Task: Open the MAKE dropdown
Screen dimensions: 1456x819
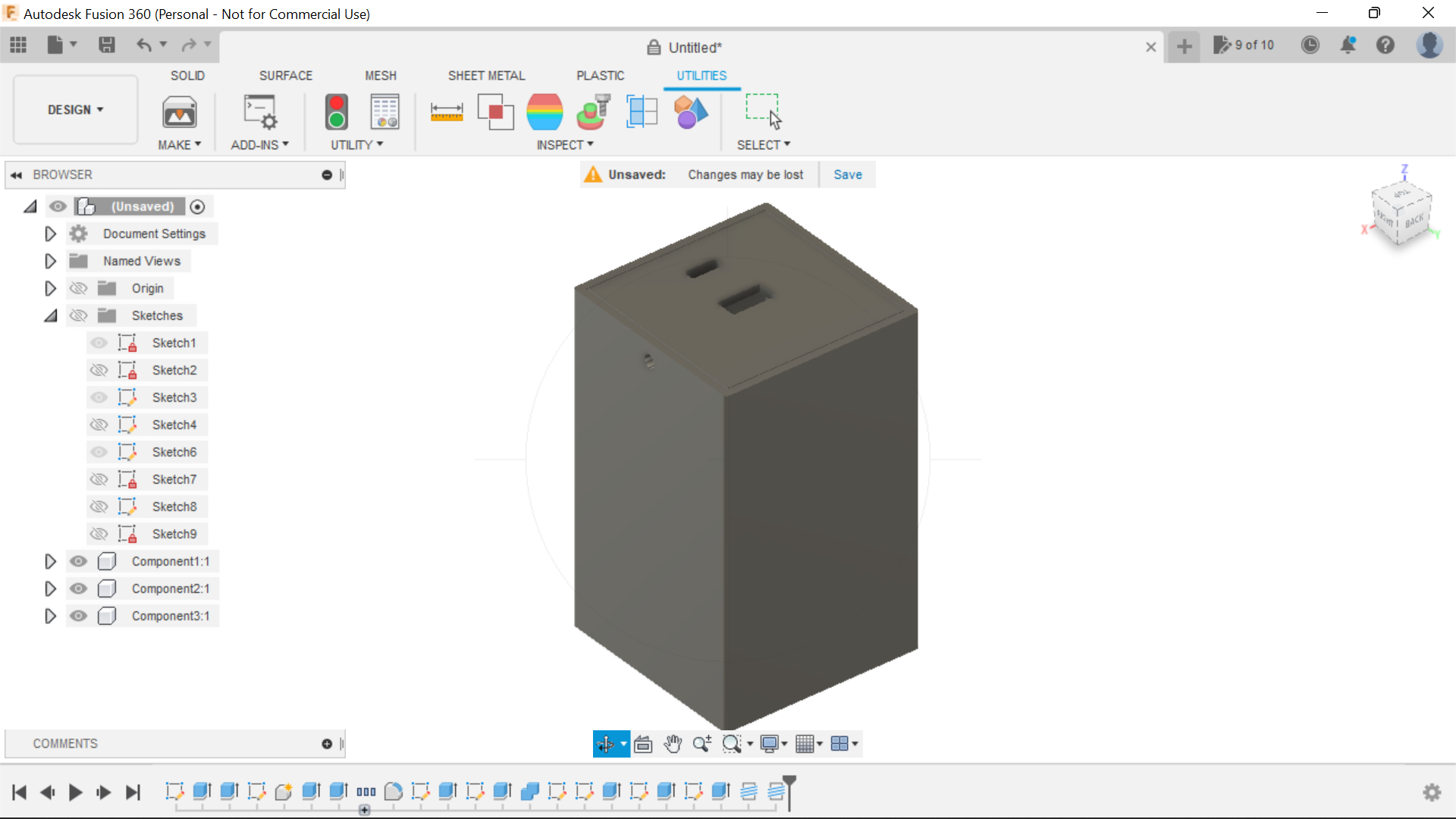Action: (179, 145)
